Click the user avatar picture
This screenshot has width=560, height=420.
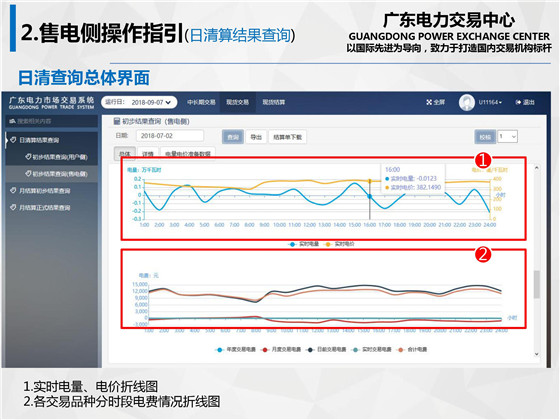(x=466, y=102)
